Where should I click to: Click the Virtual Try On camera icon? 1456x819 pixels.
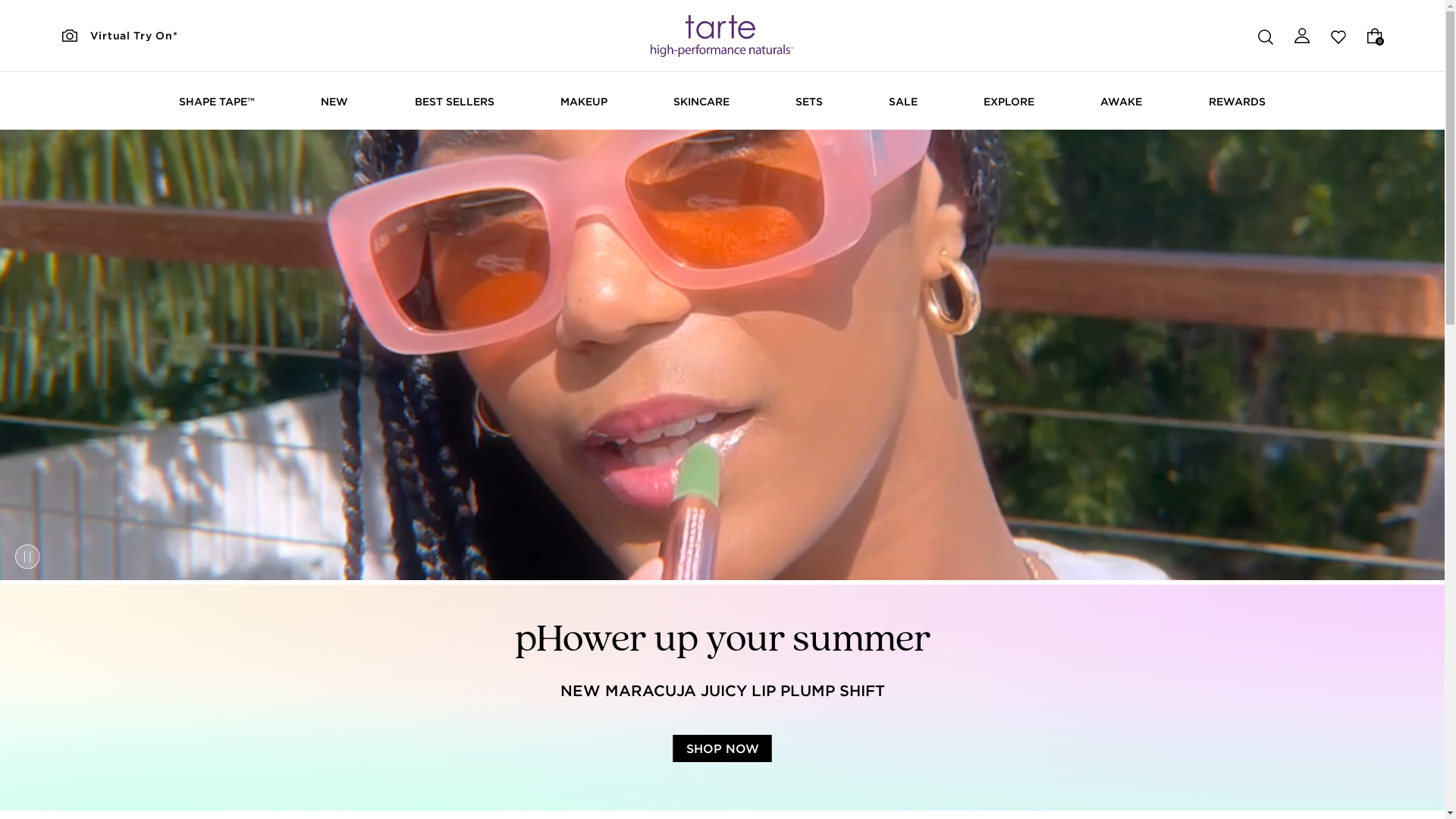[x=70, y=36]
